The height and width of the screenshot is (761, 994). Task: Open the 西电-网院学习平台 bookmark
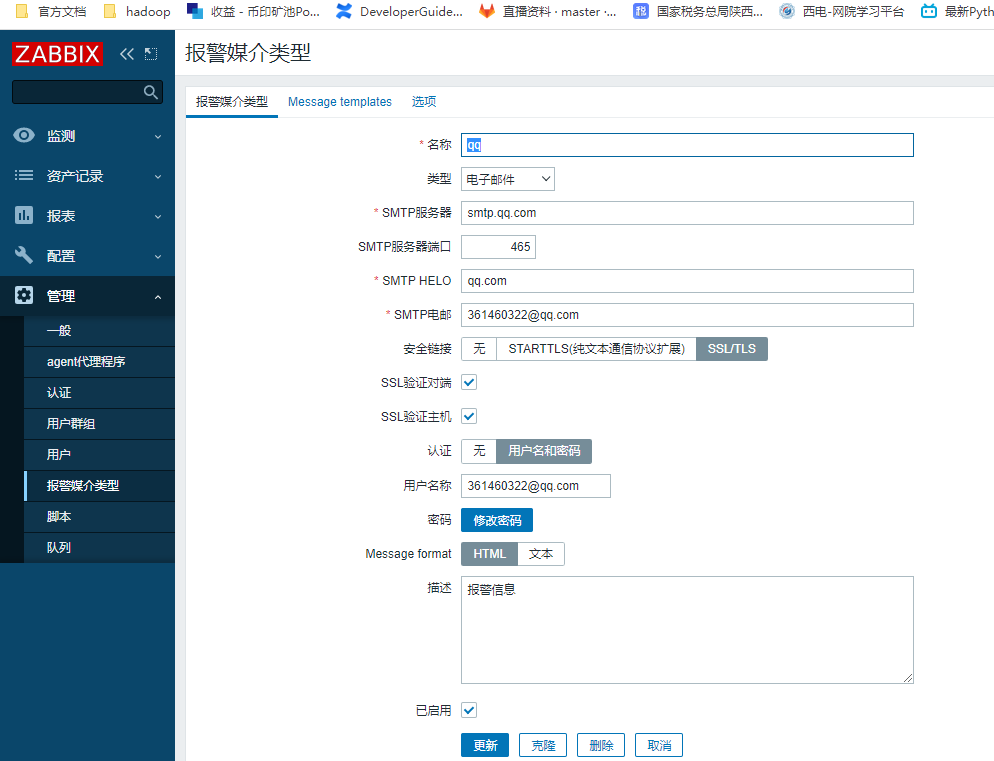point(842,11)
